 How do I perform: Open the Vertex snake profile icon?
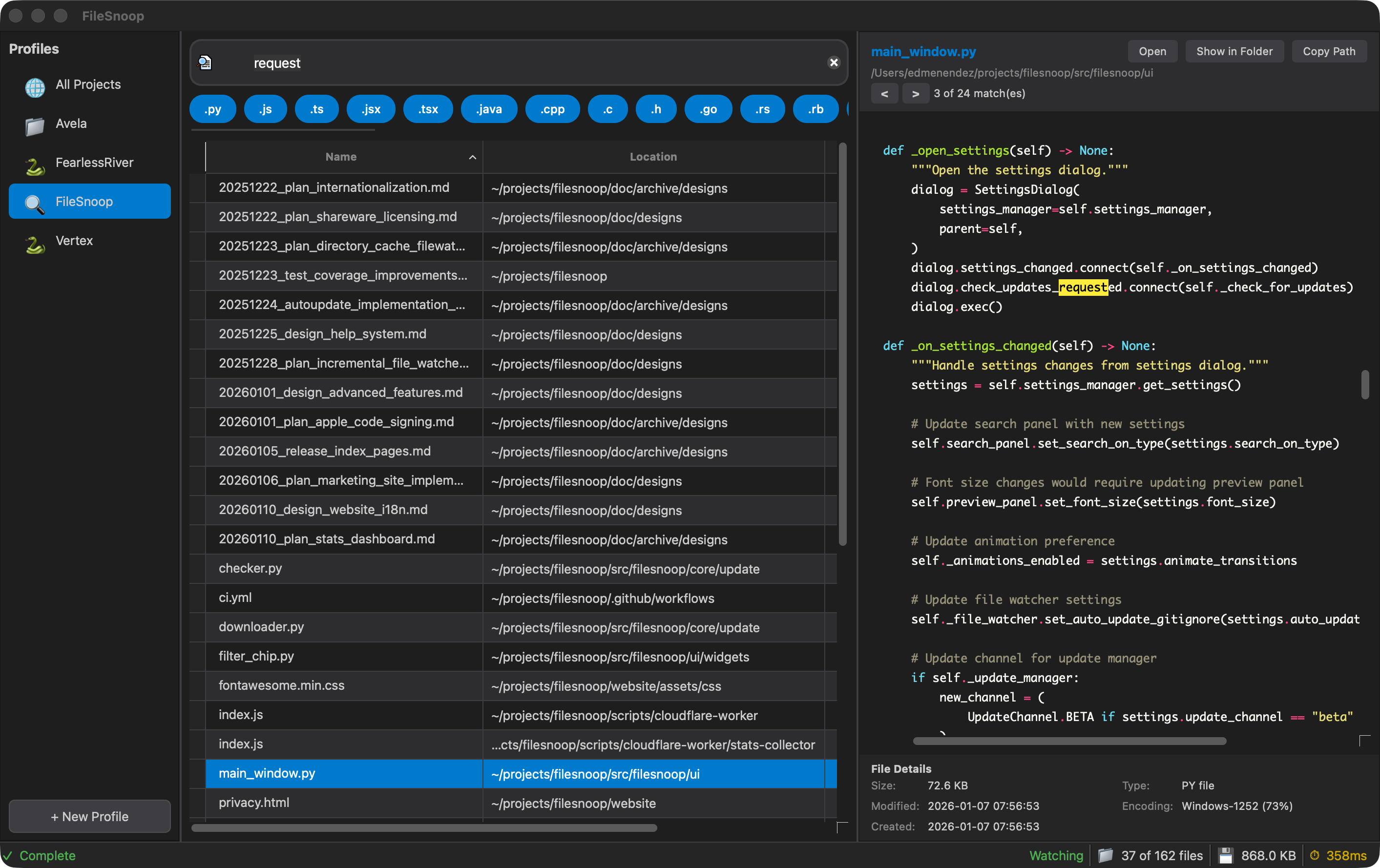click(34, 244)
